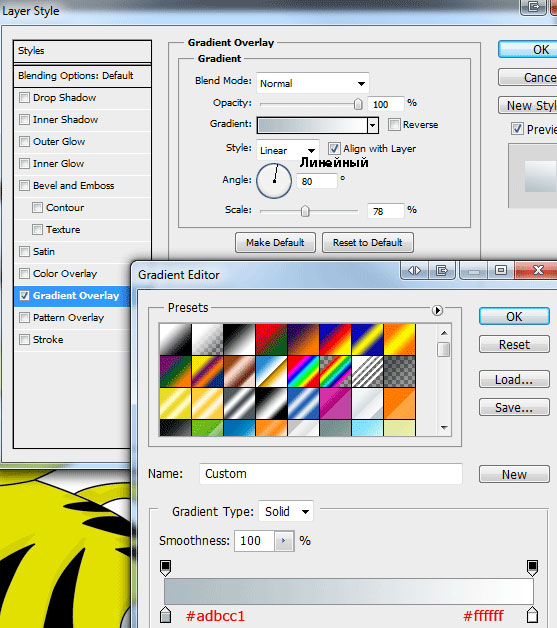557x628 pixels.
Task: Click the presets scrollbar down arrow
Action: point(444,427)
